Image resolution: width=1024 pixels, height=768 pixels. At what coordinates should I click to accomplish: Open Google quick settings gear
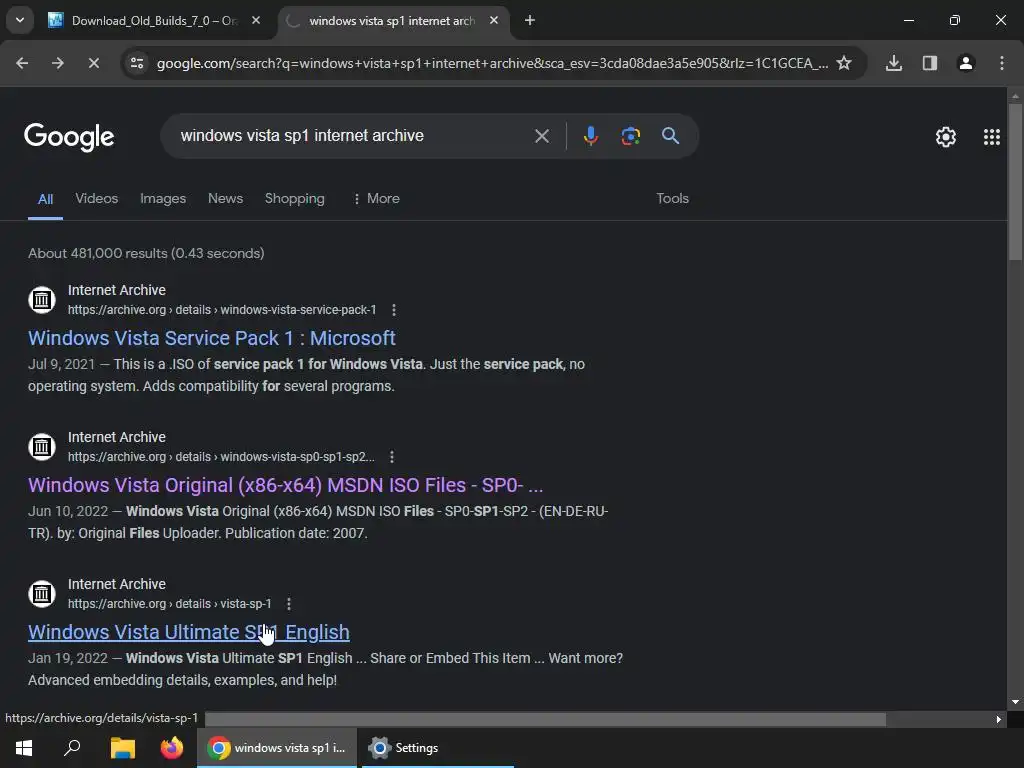pyautogui.click(x=946, y=137)
